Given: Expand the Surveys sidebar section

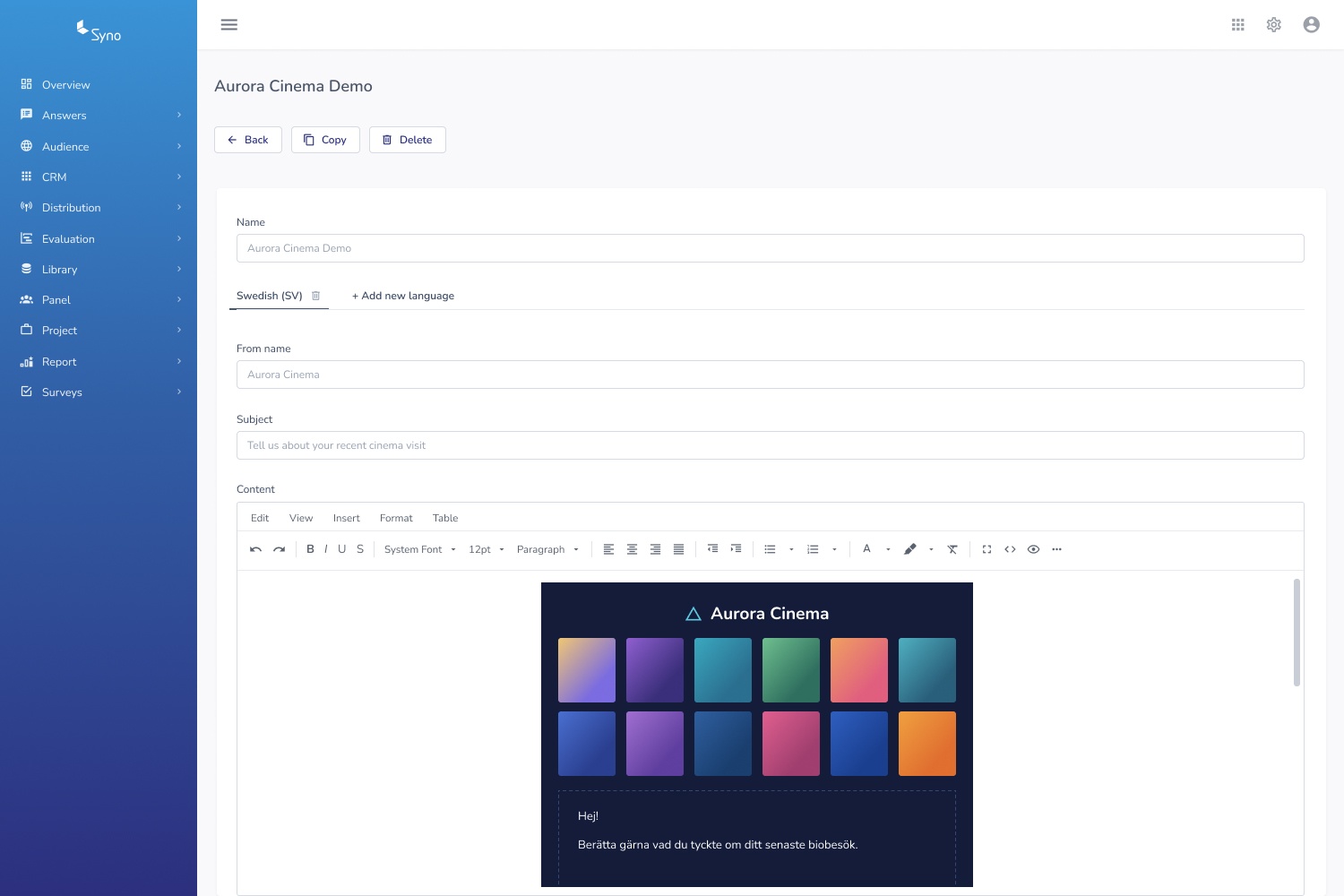Looking at the screenshot, I should [x=99, y=392].
